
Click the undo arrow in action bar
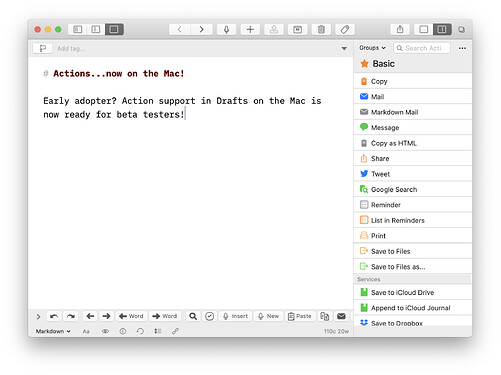(x=54, y=316)
